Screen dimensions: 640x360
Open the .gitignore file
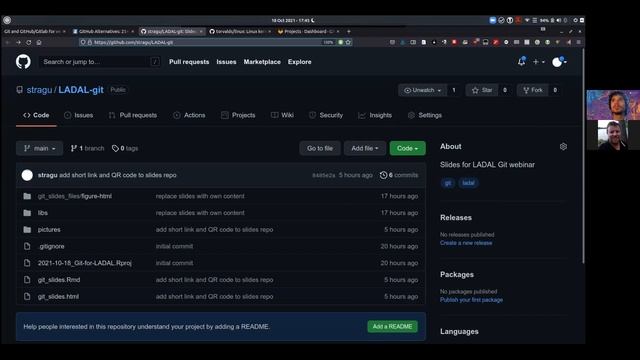[51, 247]
